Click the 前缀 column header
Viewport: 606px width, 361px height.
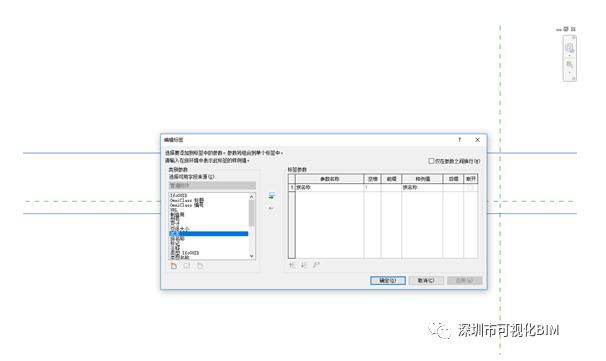point(392,179)
